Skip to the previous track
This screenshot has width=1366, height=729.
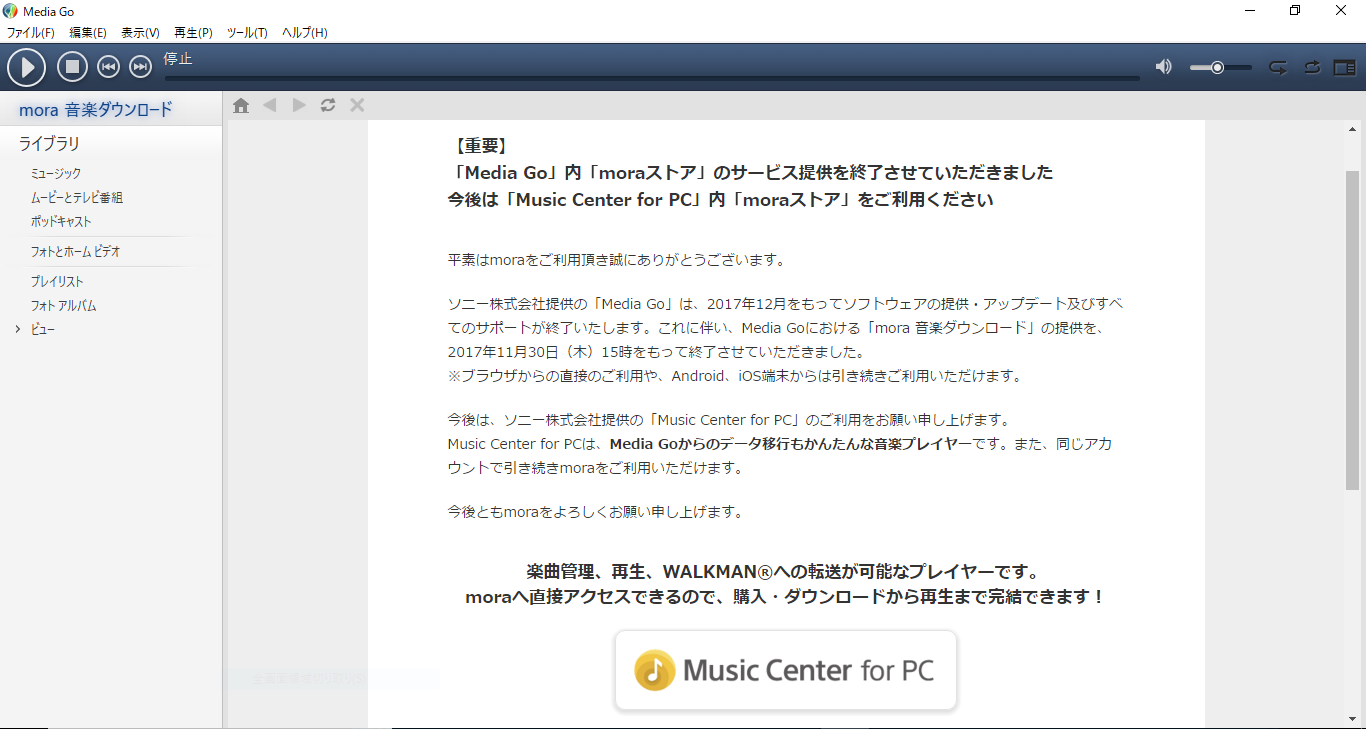[x=108, y=67]
